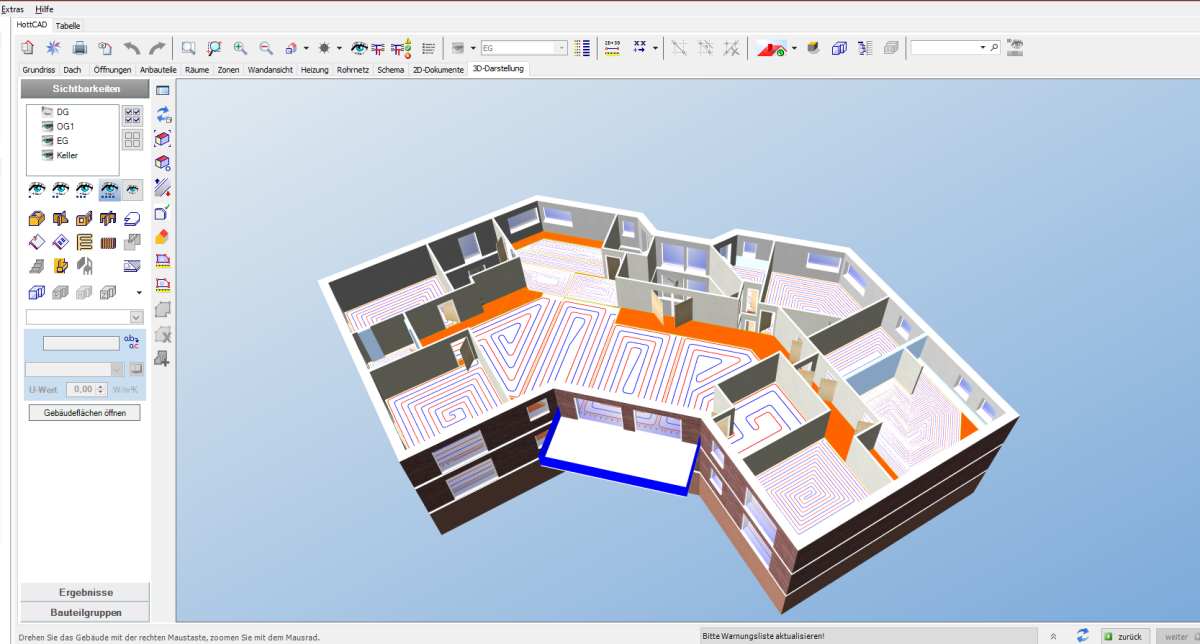Image resolution: width=1200 pixels, height=644 pixels.
Task: Click the red roof house icon
Action: (x=27, y=47)
